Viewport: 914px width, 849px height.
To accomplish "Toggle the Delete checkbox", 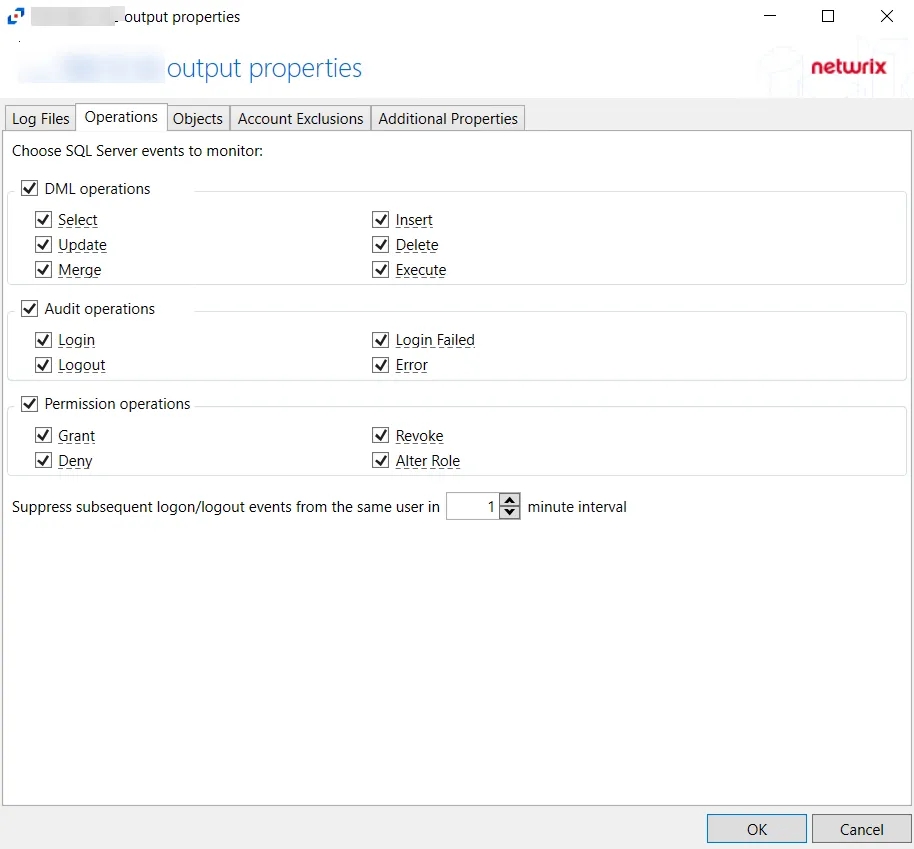I will [x=381, y=244].
